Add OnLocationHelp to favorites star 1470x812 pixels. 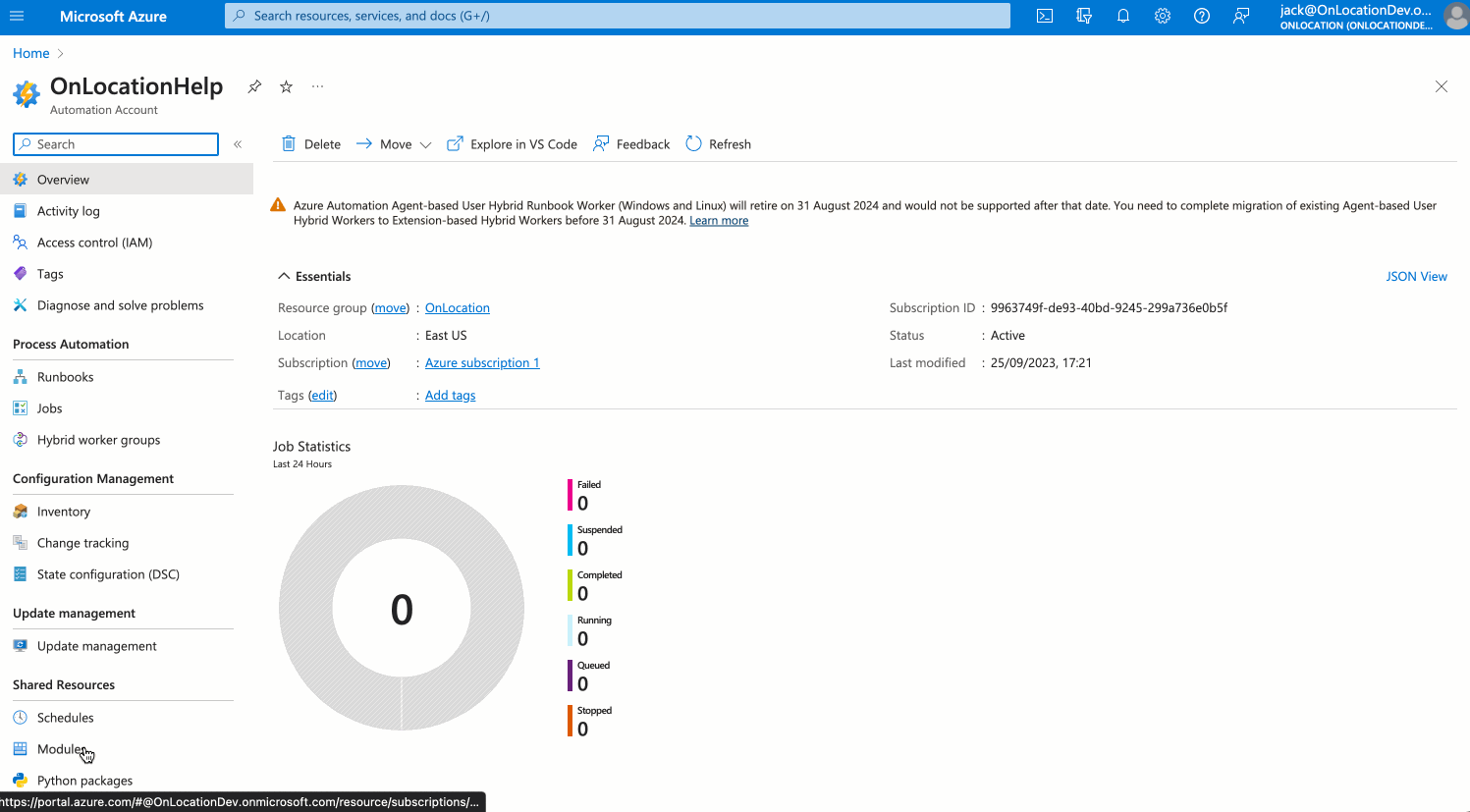click(x=286, y=86)
